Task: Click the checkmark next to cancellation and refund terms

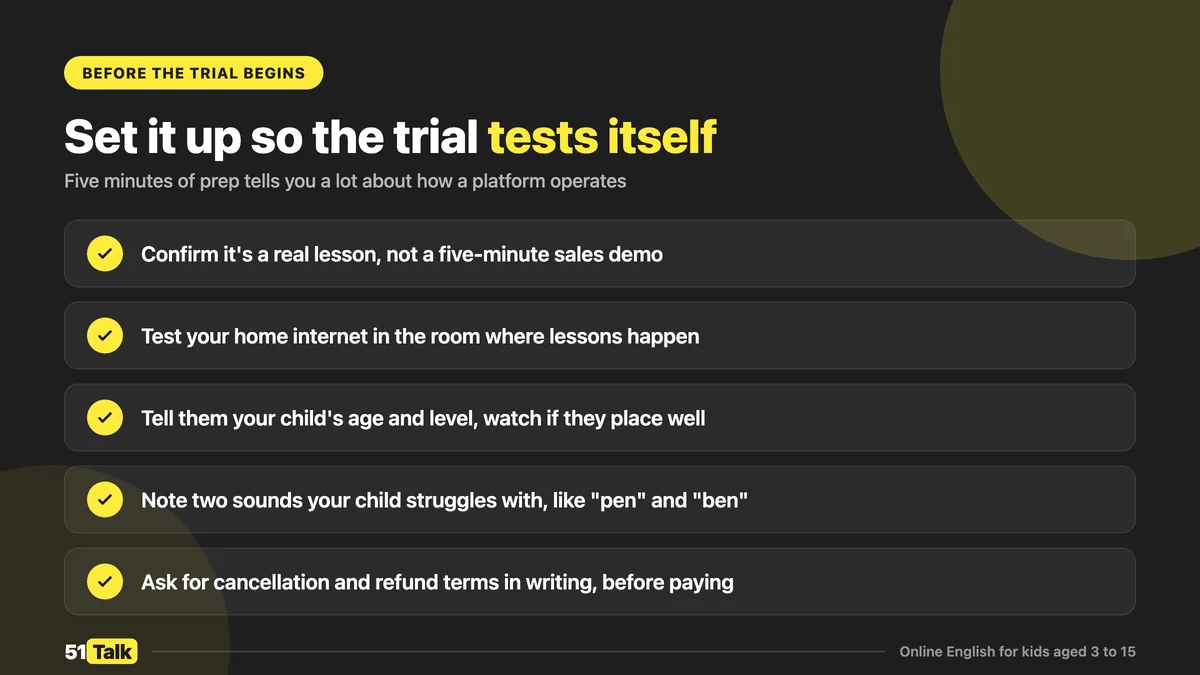Action: 104,582
